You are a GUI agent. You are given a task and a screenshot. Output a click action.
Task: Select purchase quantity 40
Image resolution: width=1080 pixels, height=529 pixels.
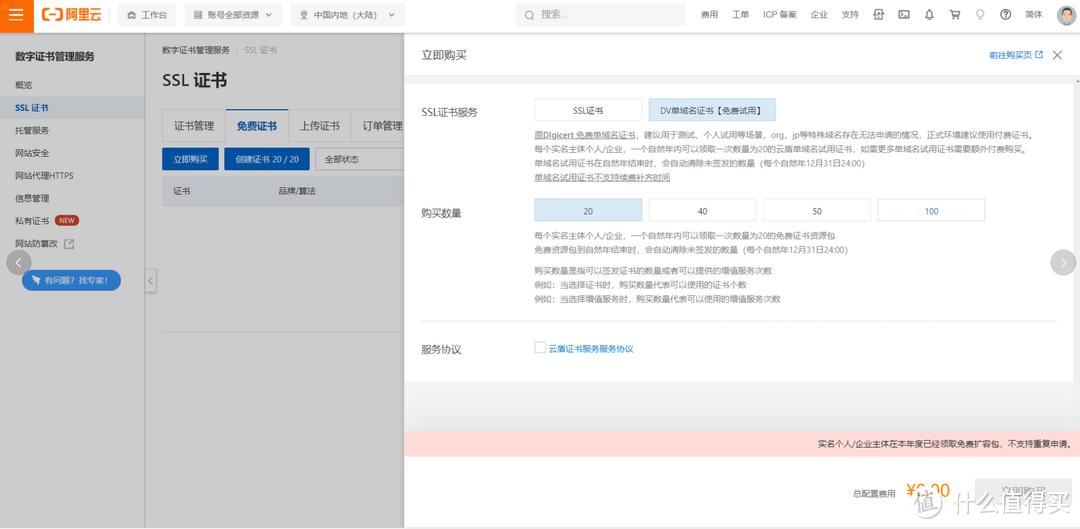pos(702,210)
